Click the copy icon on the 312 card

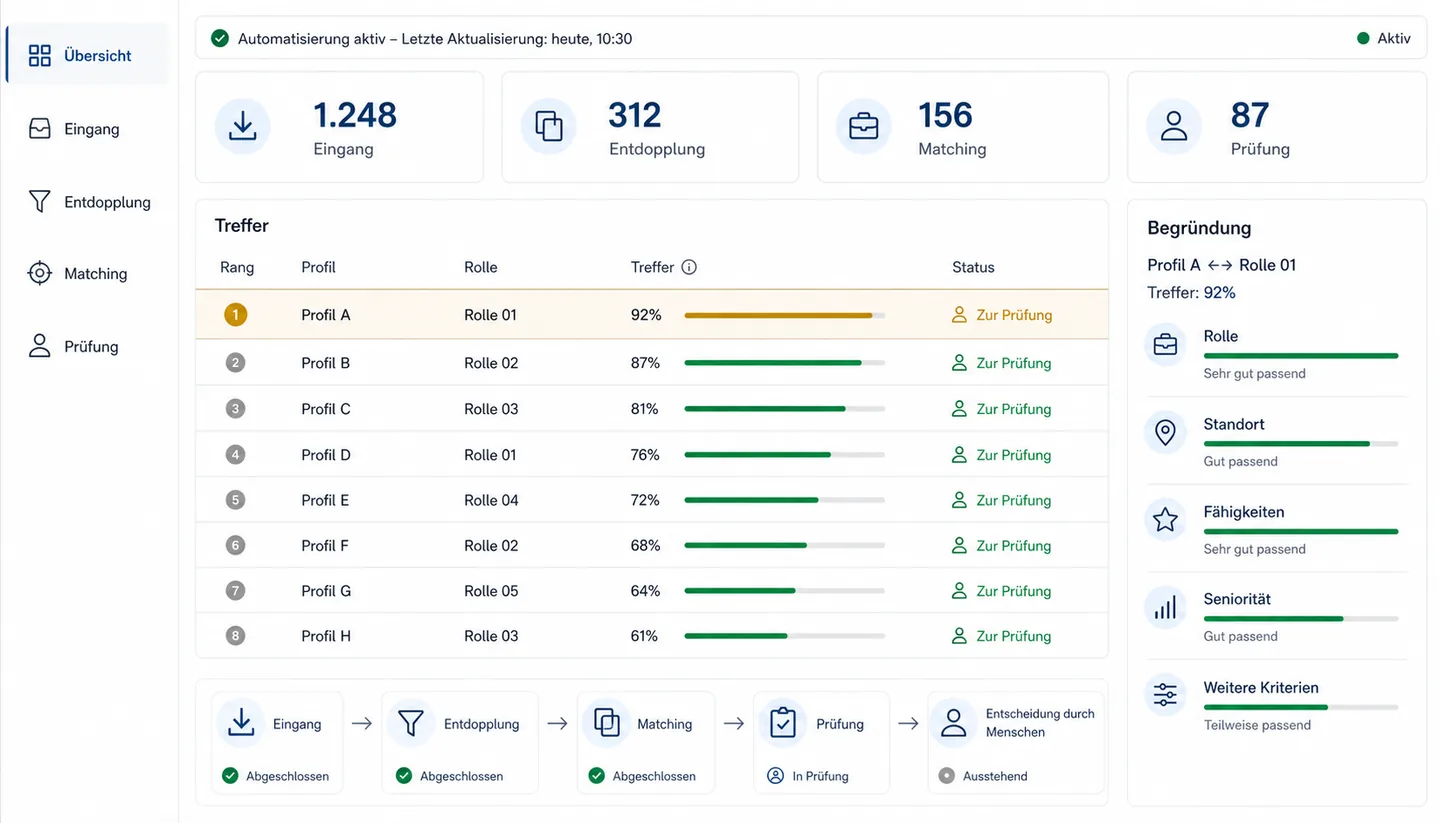(x=549, y=126)
